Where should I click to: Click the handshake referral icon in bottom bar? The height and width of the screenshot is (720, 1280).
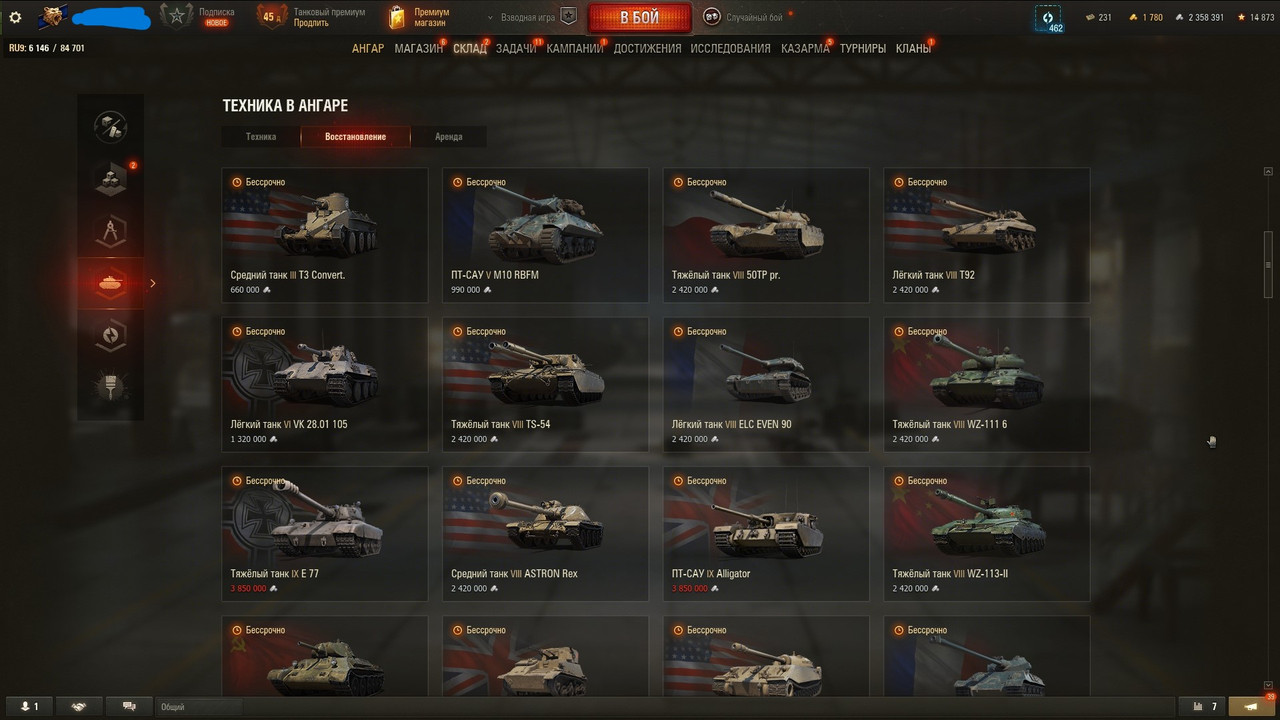pyautogui.click(x=79, y=707)
